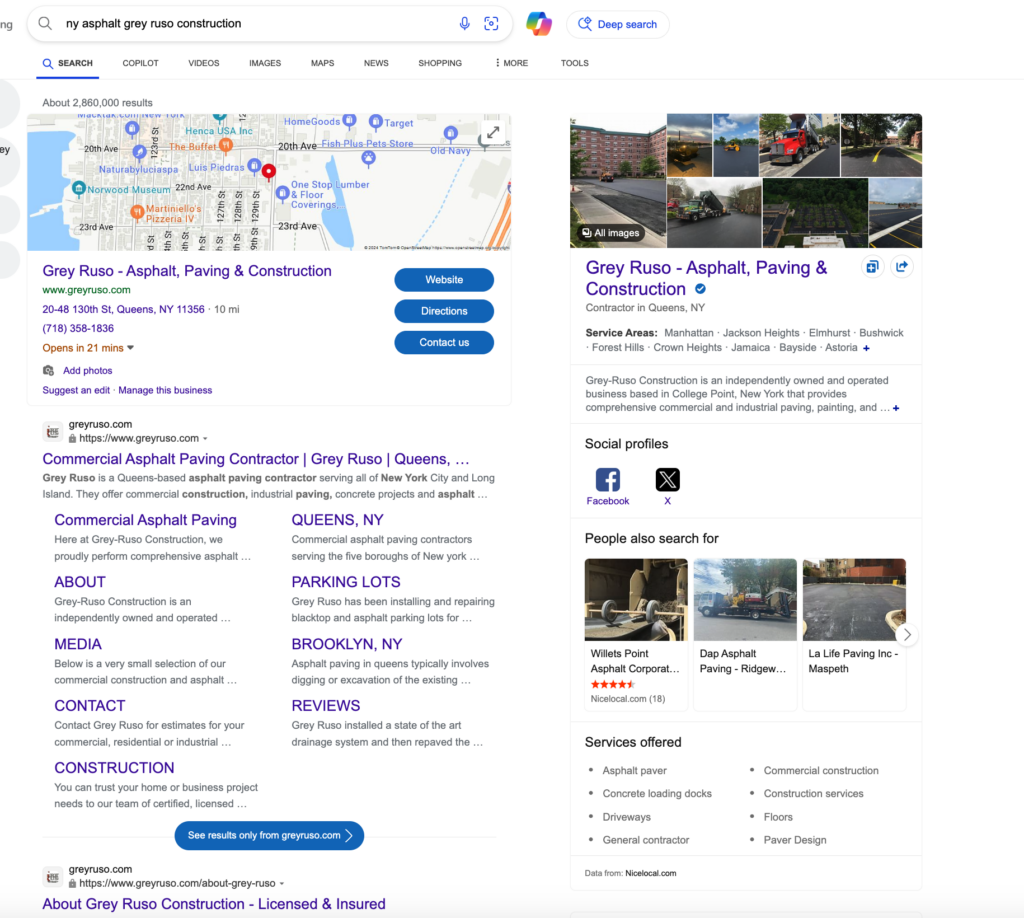Expand opening hours next to "Opens in 21 mins"
This screenshot has height=918, width=1024.
pyautogui.click(x=130, y=348)
